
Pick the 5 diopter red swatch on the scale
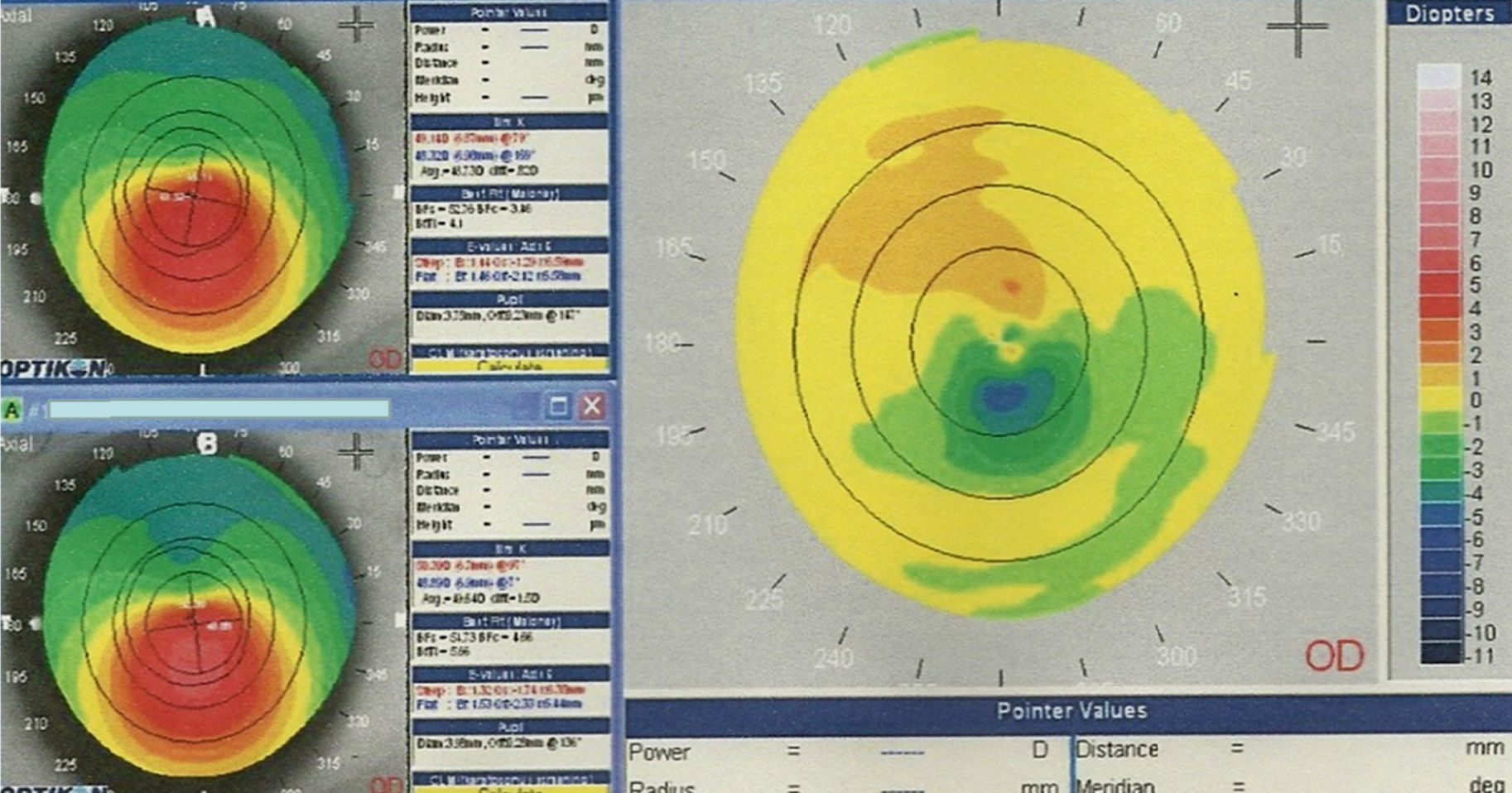click(x=1440, y=286)
